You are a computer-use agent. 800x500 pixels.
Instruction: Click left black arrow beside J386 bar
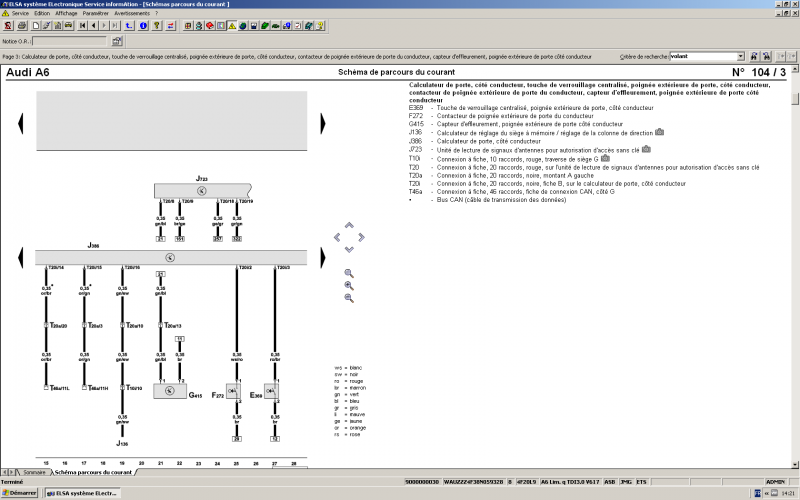pyautogui.click(x=20, y=258)
